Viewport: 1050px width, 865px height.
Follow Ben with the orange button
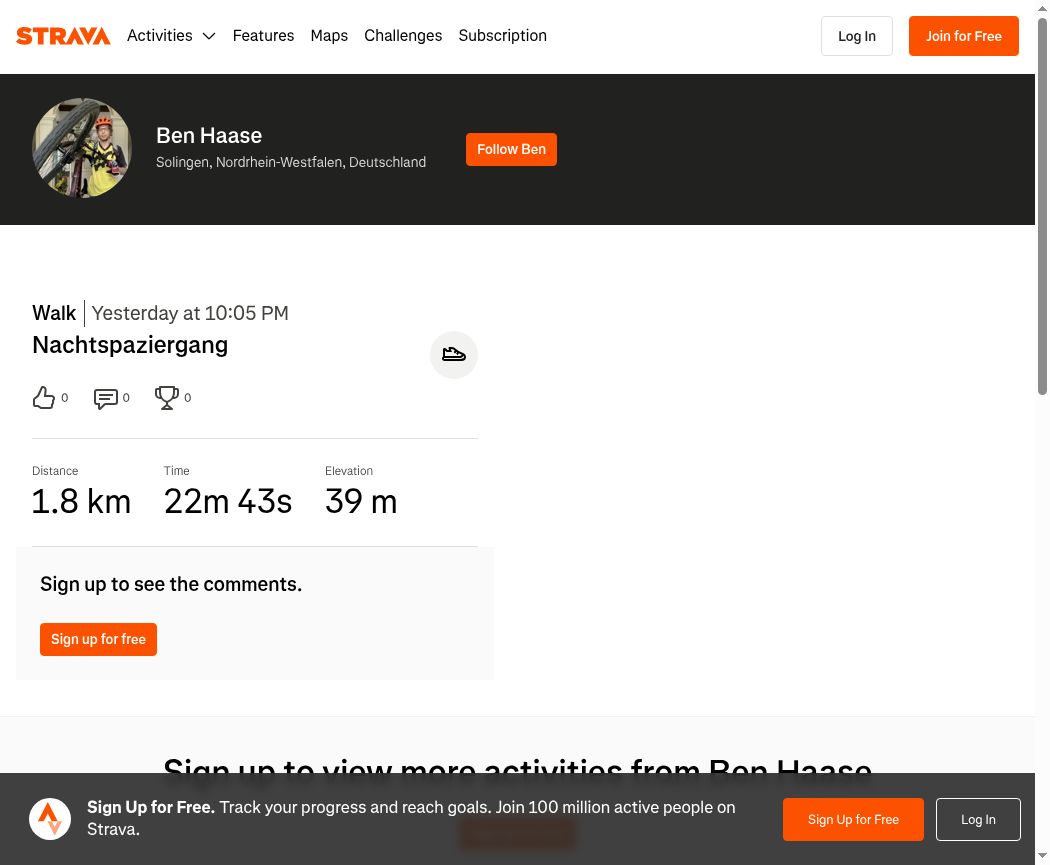point(512,149)
